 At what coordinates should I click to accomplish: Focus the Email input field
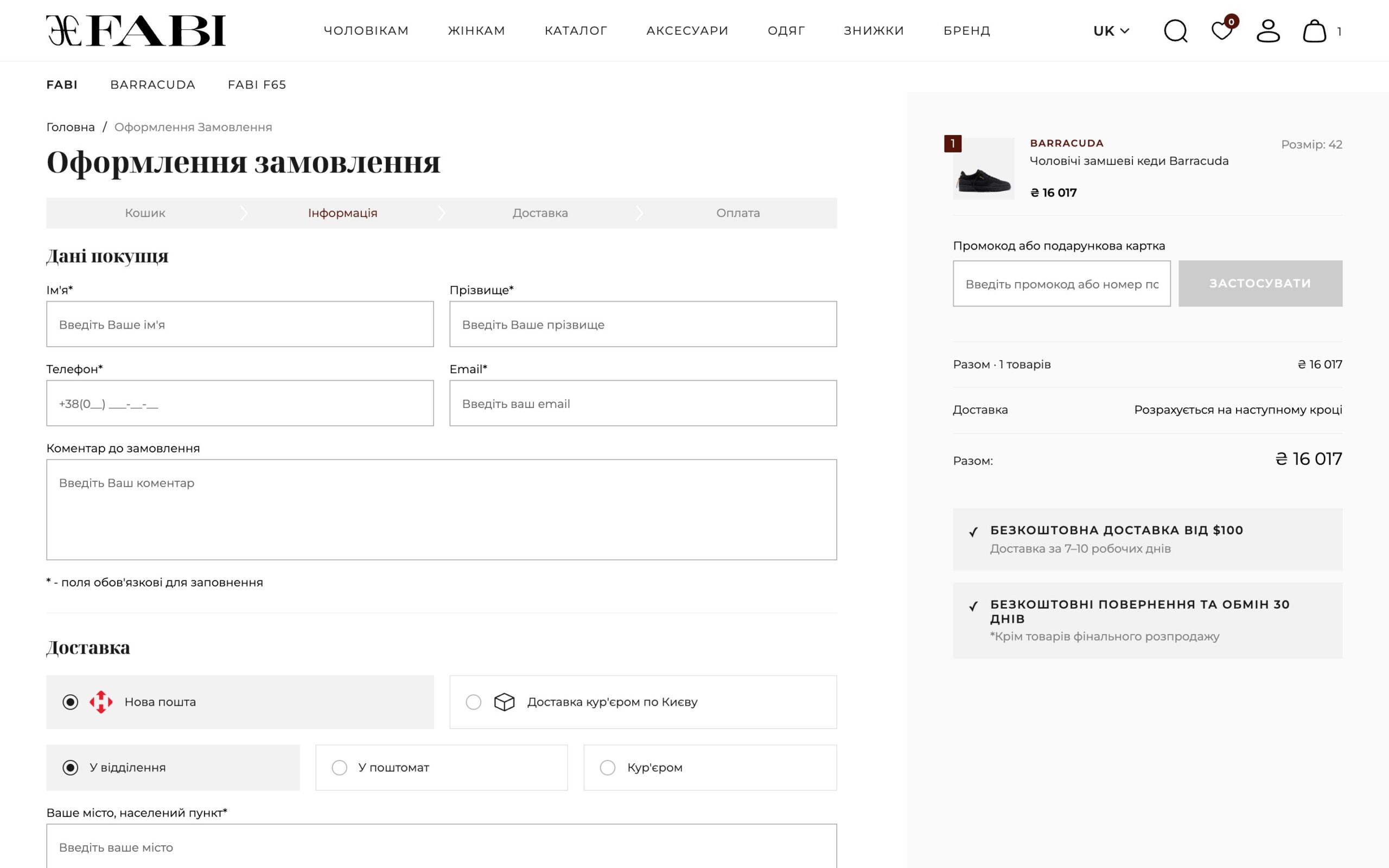(643, 403)
